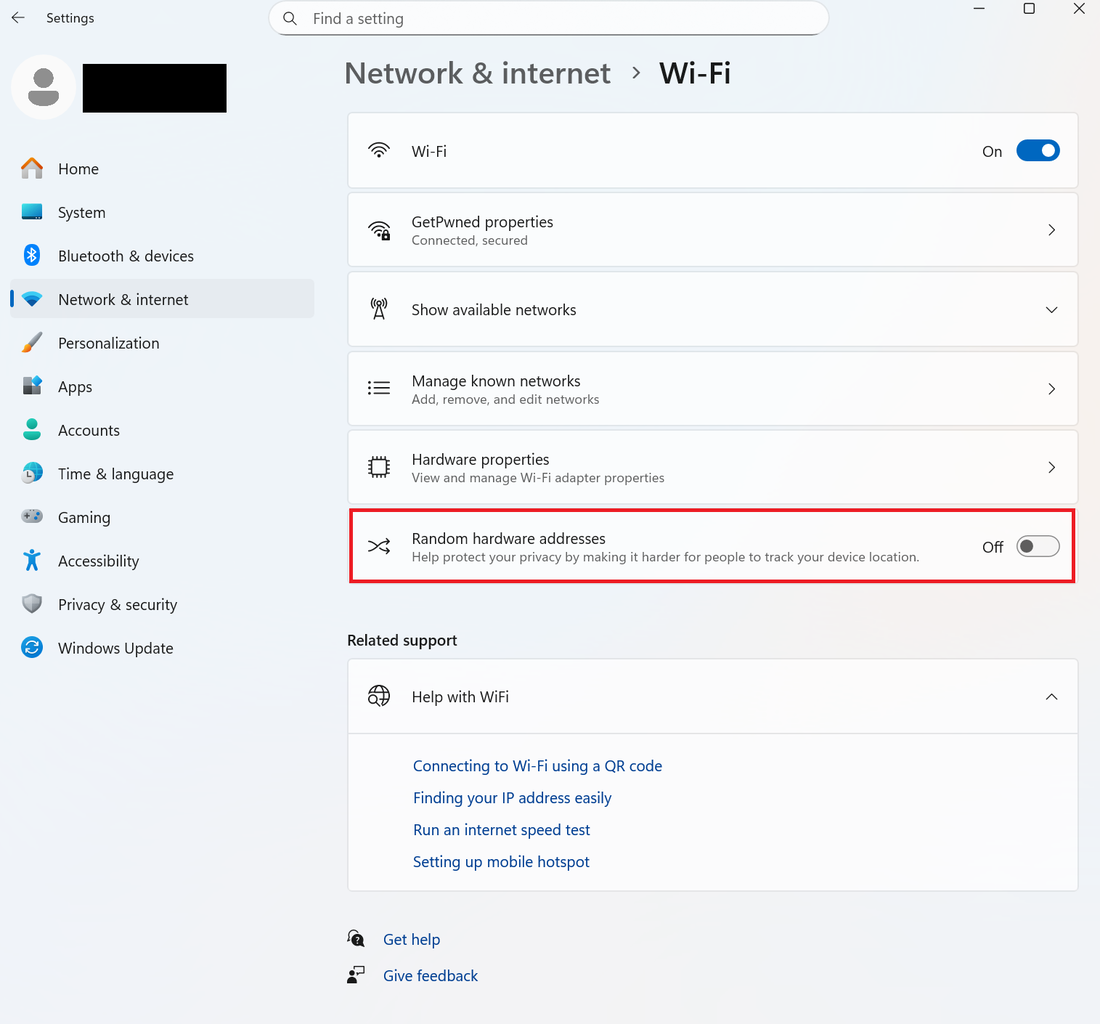
Task: Click Give feedback link
Action: [430, 975]
